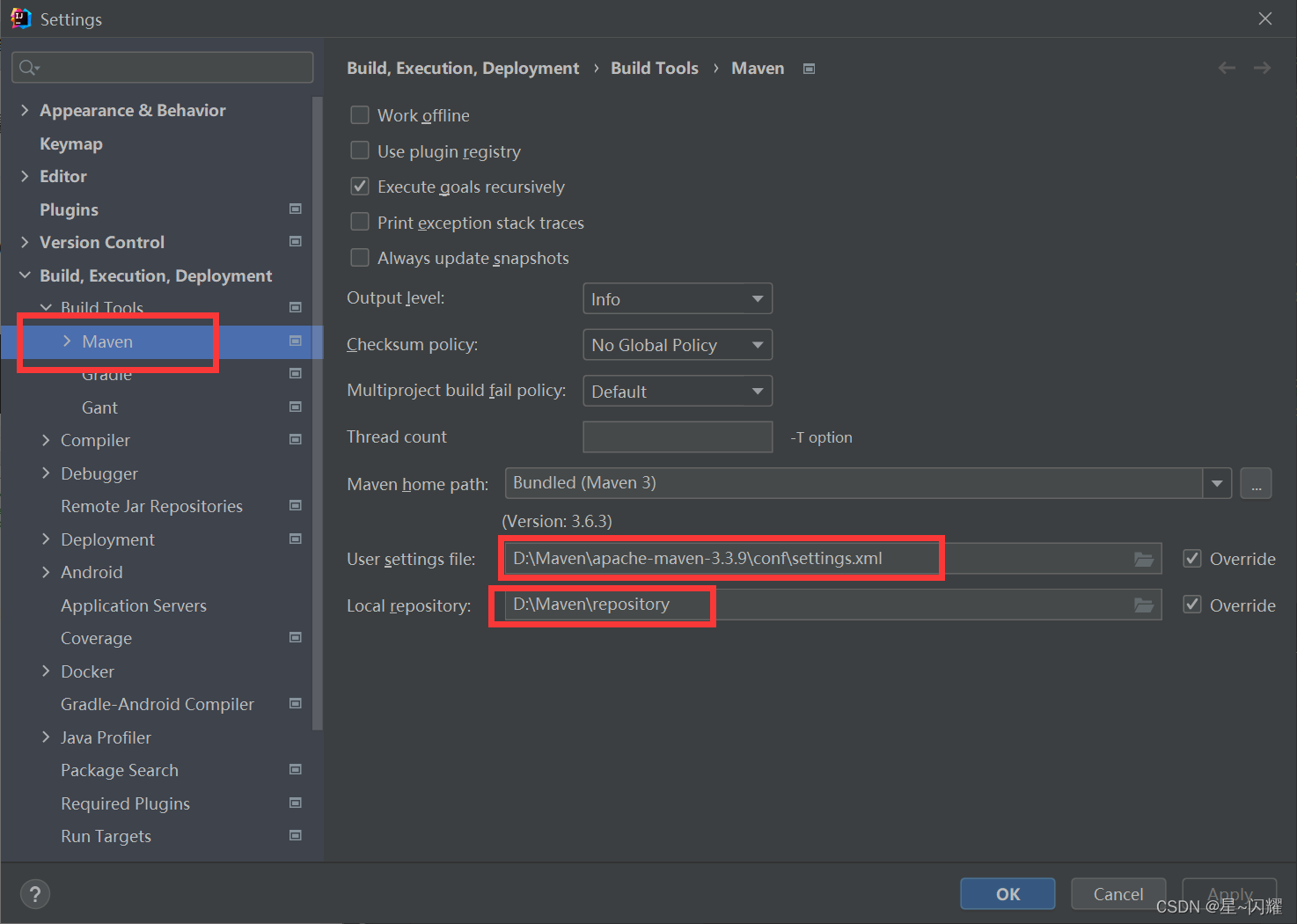This screenshot has height=924, width=1297.
Task: Open the Checksum policy dropdown
Action: pos(678,345)
